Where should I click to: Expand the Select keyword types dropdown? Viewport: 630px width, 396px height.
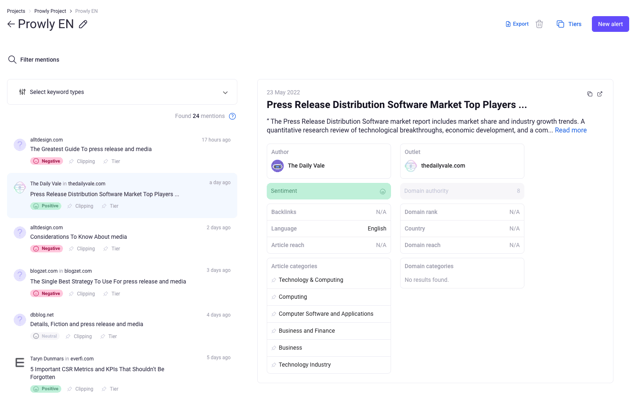(x=122, y=92)
